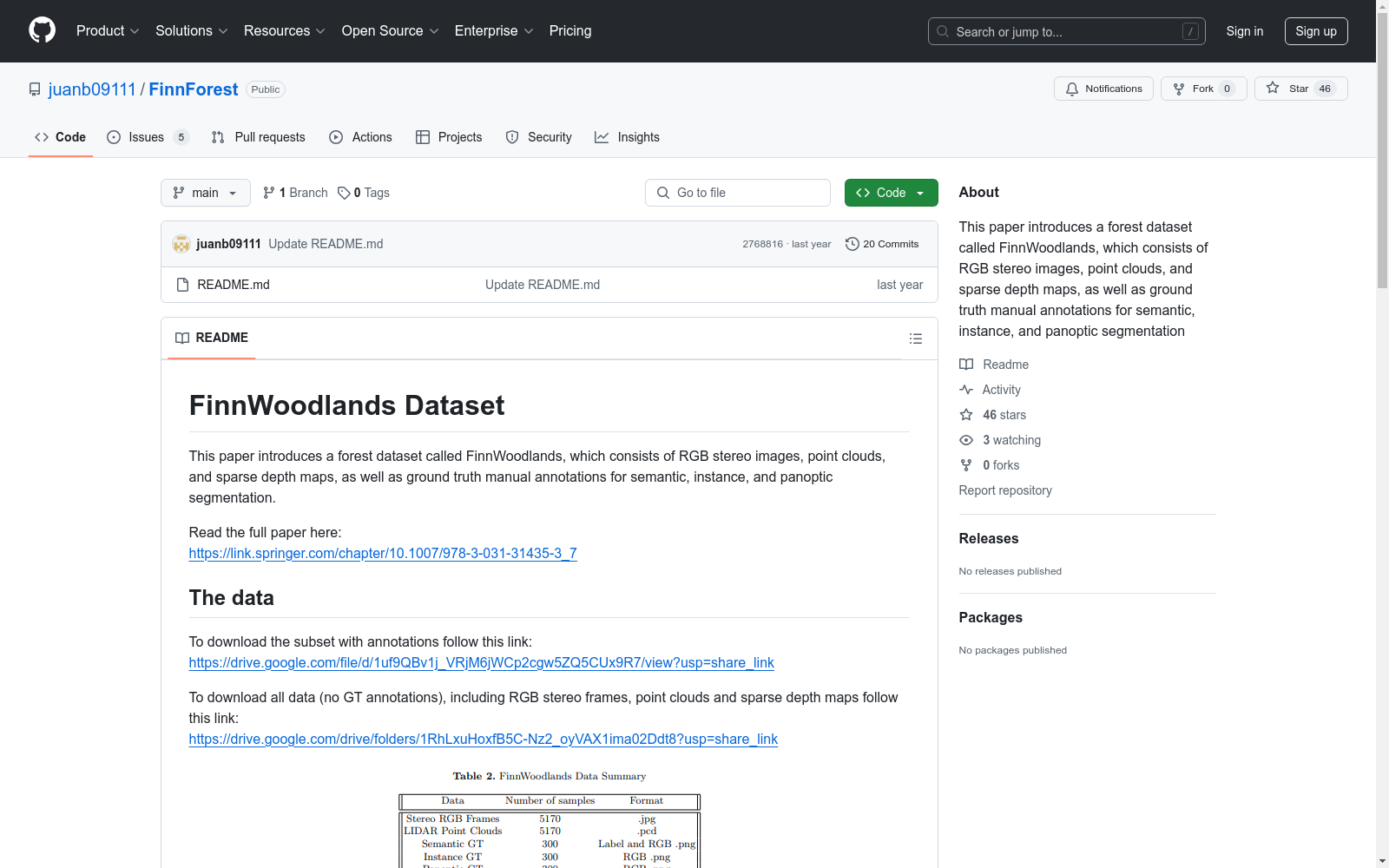Click the README.md file icon
This screenshot has width=1389, height=868.
[182, 285]
